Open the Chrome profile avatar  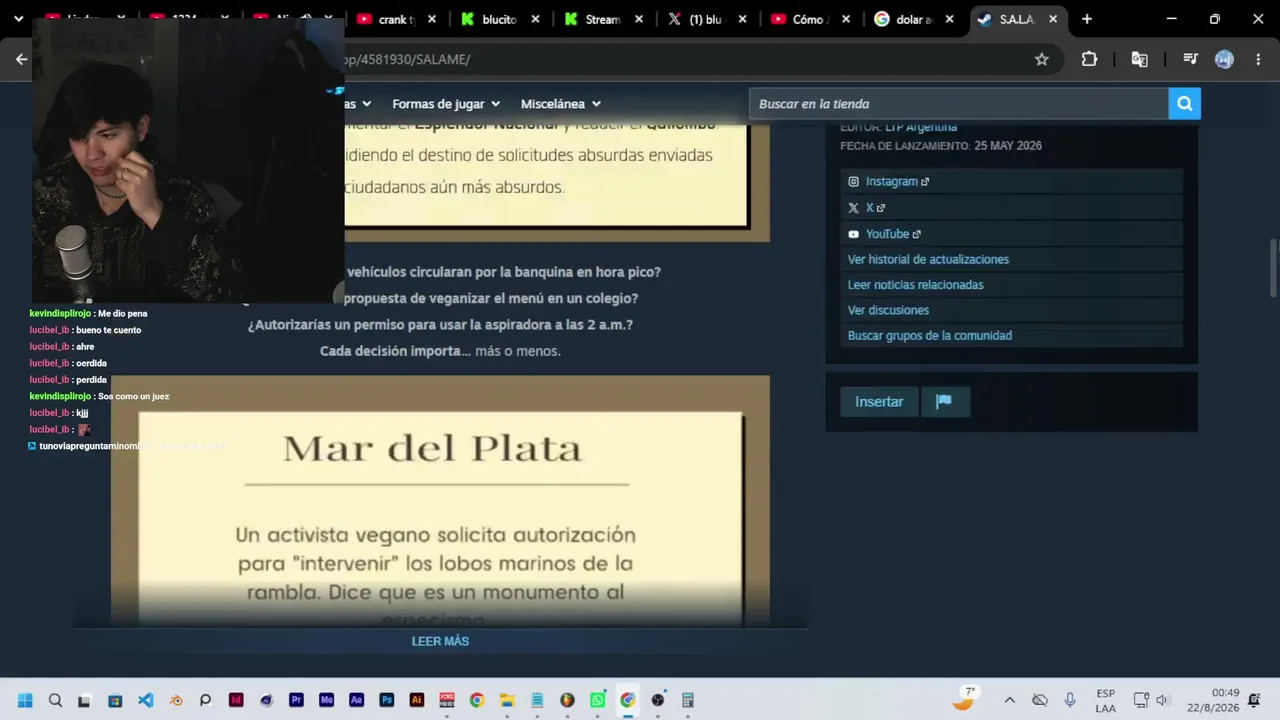pos(1224,59)
